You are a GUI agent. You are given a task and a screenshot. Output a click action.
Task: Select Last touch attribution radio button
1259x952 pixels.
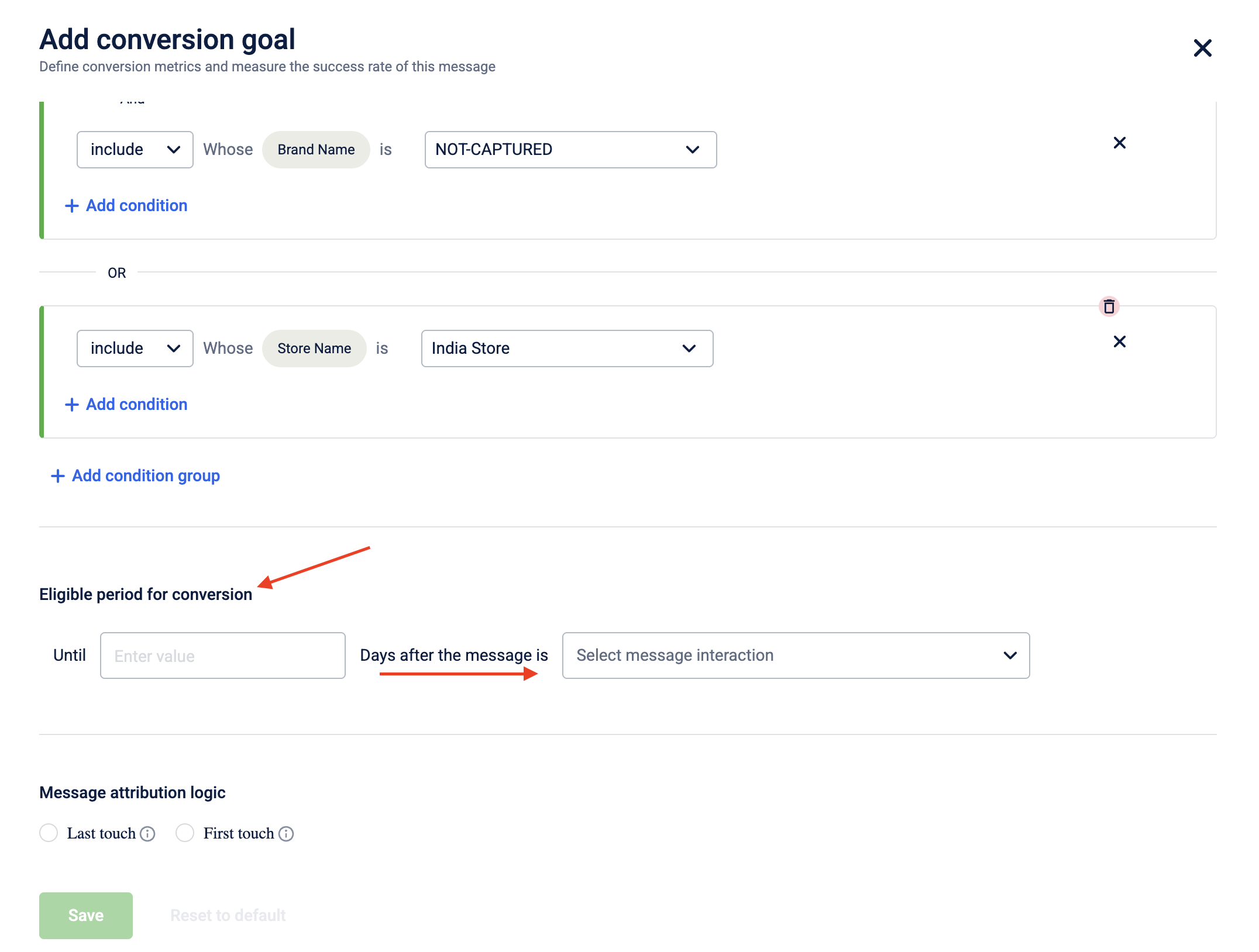[49, 833]
